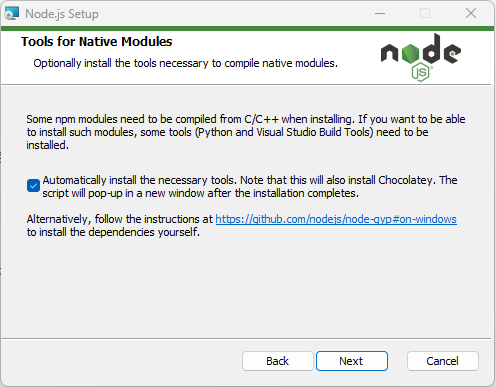Click the 'Some npm modules need to be compiled' paragraph
496x387 pixels.
246,132
